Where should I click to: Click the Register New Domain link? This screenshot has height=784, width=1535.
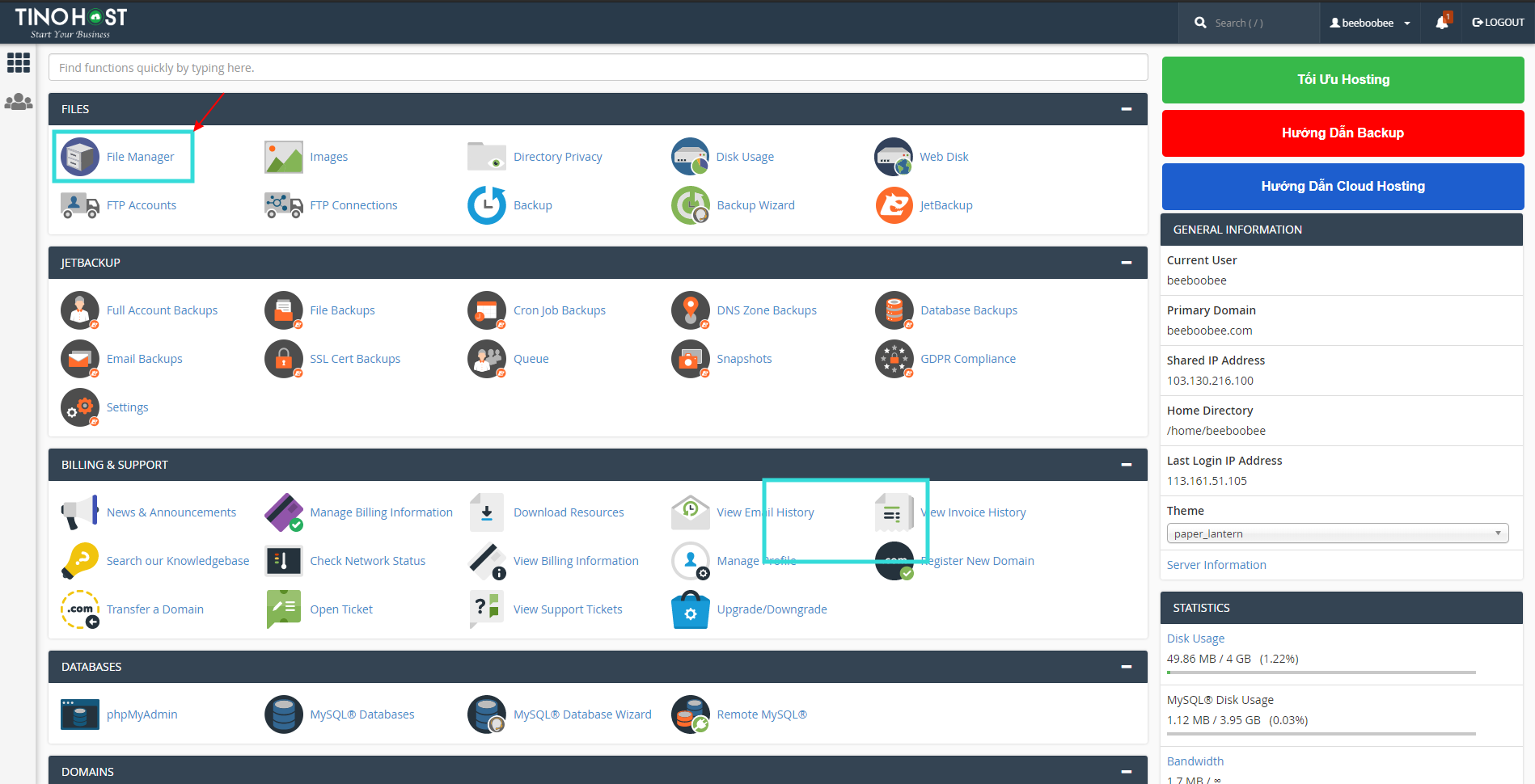pyautogui.click(x=977, y=561)
